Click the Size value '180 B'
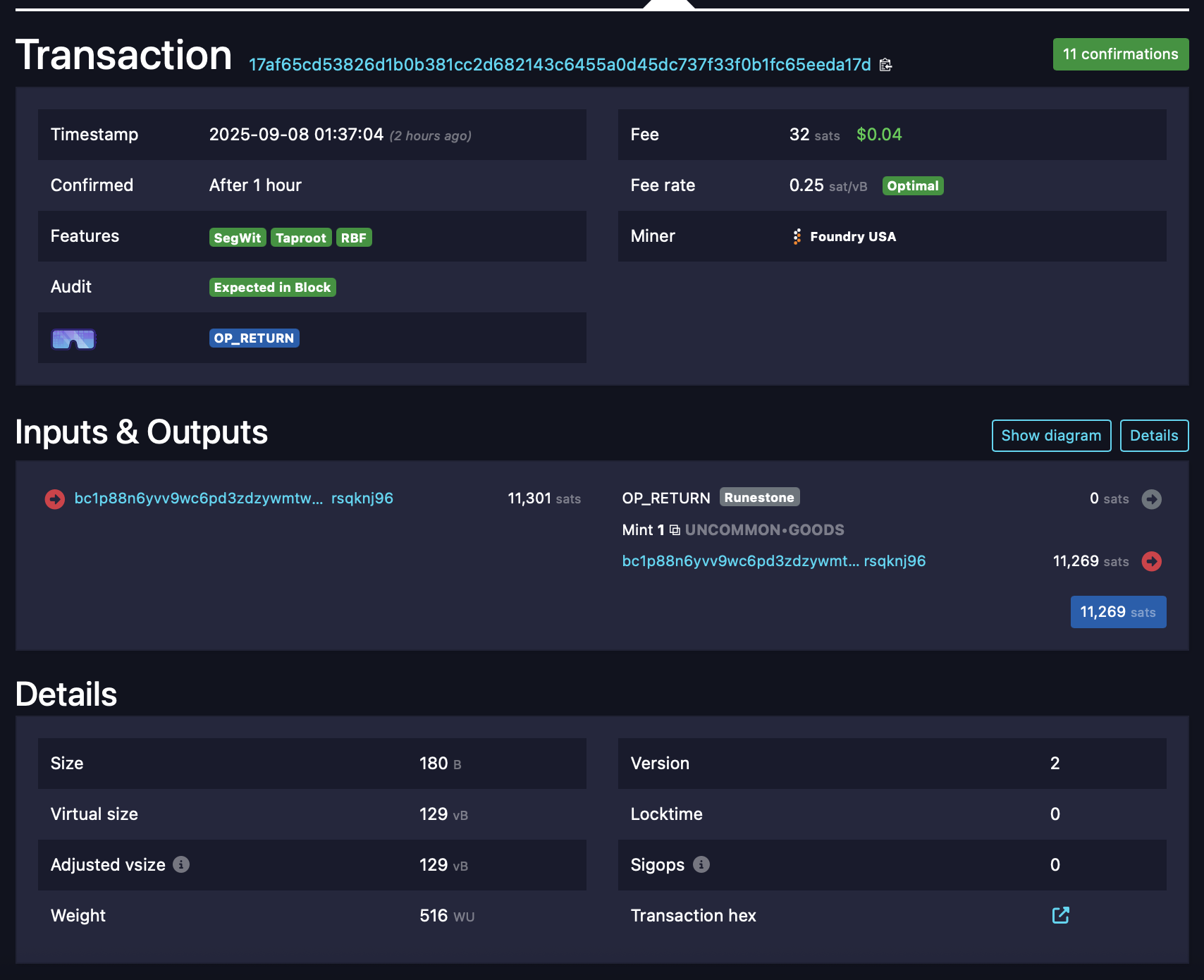This screenshot has width=1204, height=980. pyautogui.click(x=441, y=764)
